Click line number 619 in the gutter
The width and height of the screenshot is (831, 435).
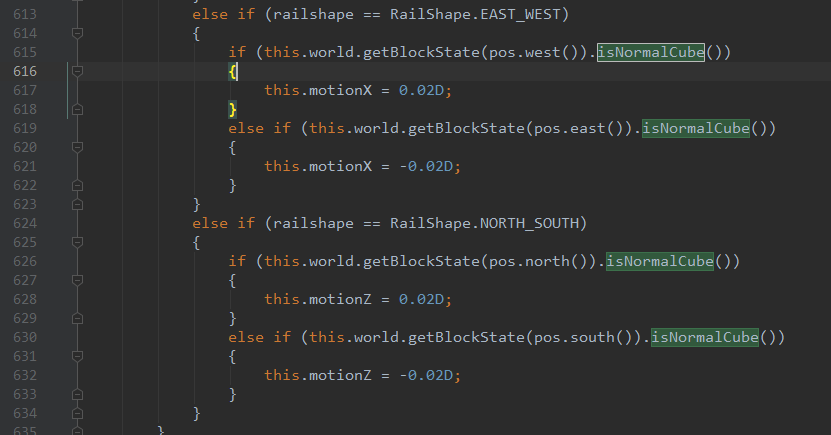coord(25,128)
